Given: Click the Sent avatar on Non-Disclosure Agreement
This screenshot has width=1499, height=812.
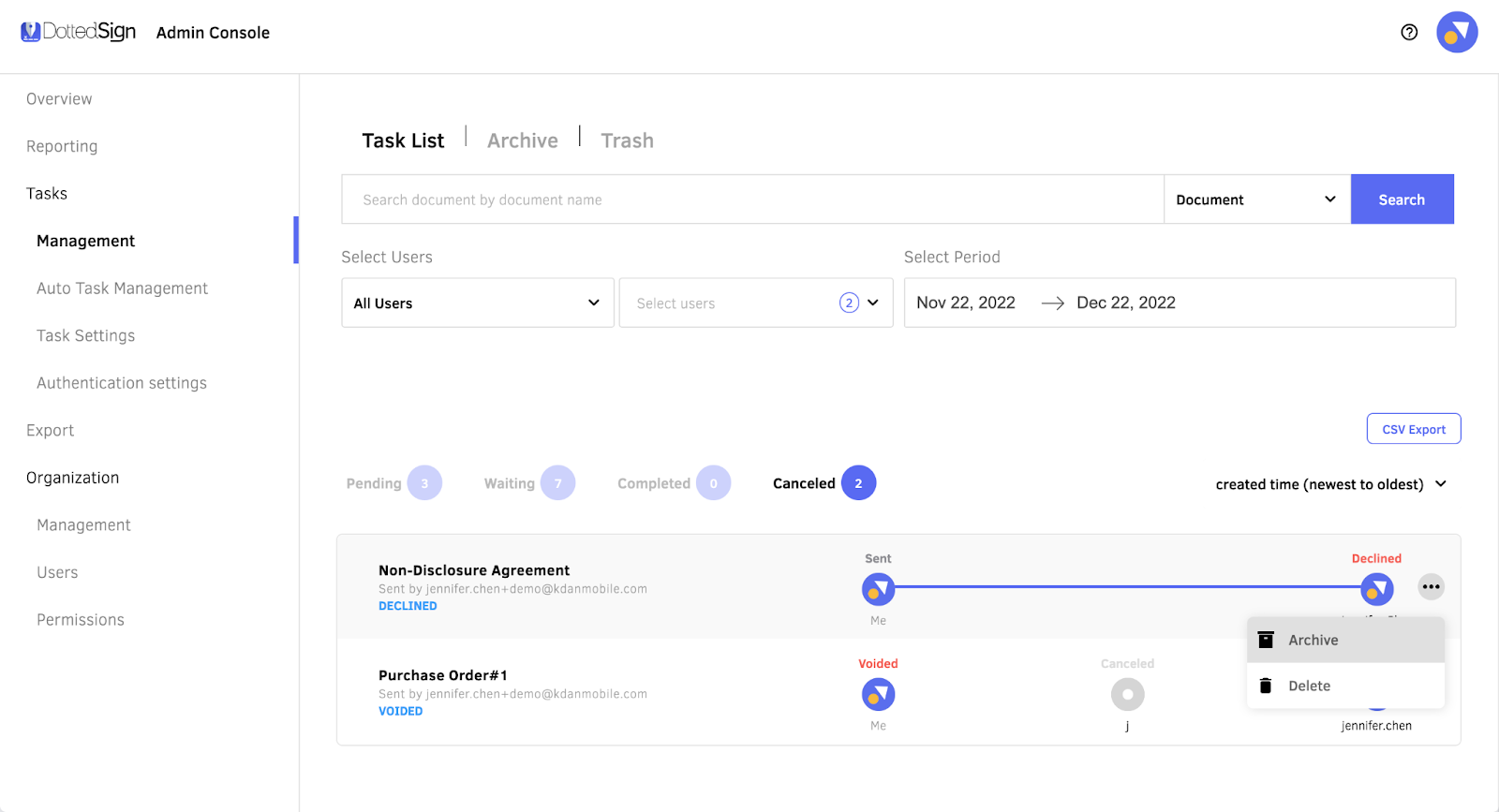Looking at the screenshot, I should [878, 589].
